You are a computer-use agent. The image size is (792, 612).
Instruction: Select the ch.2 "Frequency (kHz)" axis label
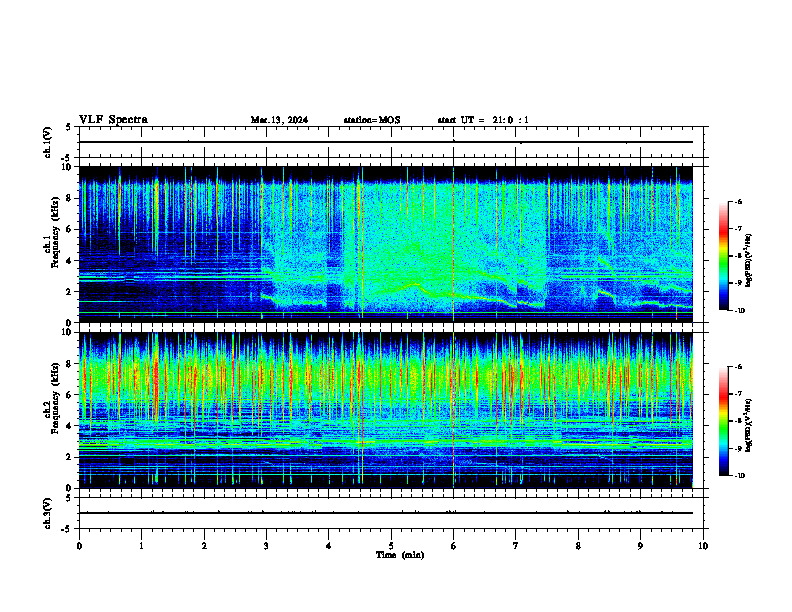coord(55,398)
